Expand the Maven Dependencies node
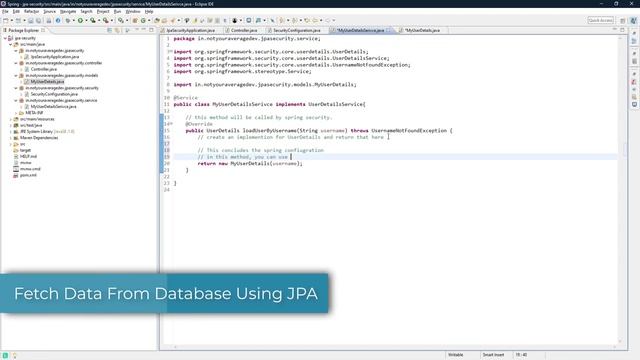The height and width of the screenshot is (360, 640). click(11, 138)
